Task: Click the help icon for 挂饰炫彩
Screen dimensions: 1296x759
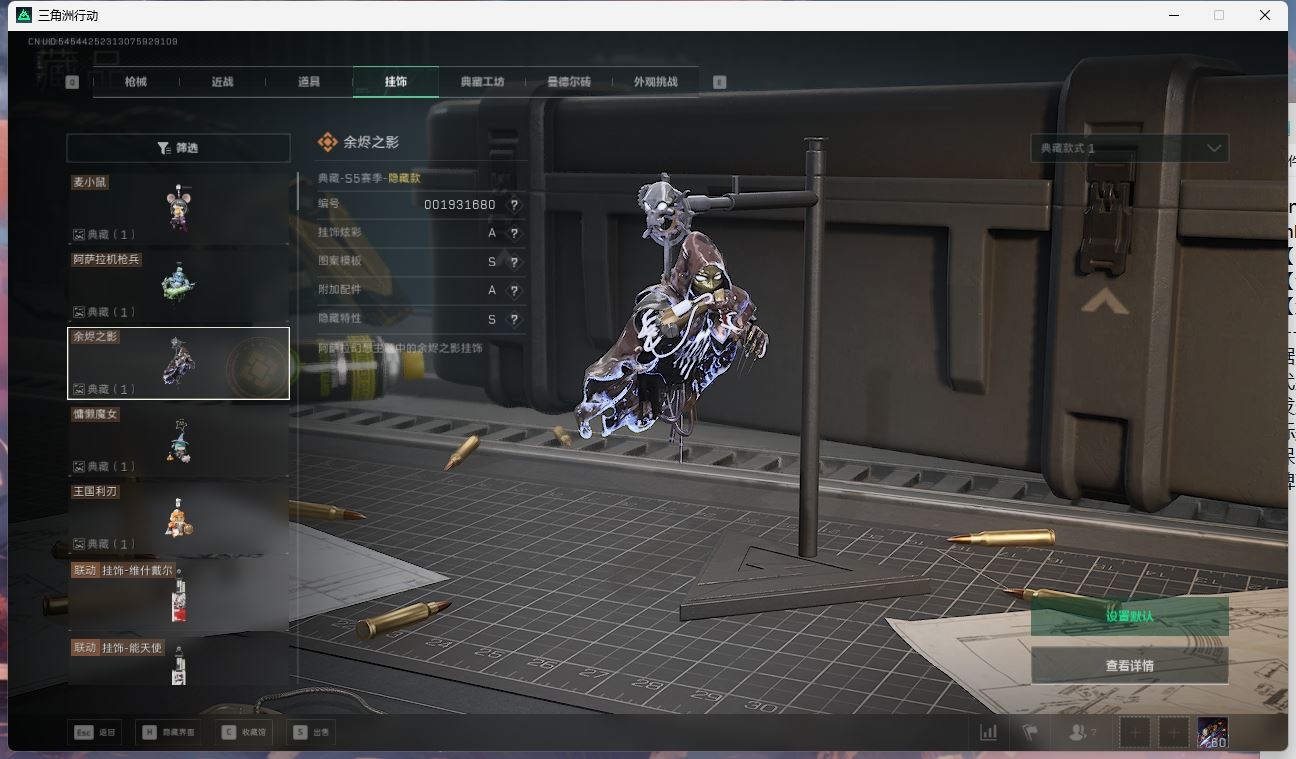Action: point(514,233)
